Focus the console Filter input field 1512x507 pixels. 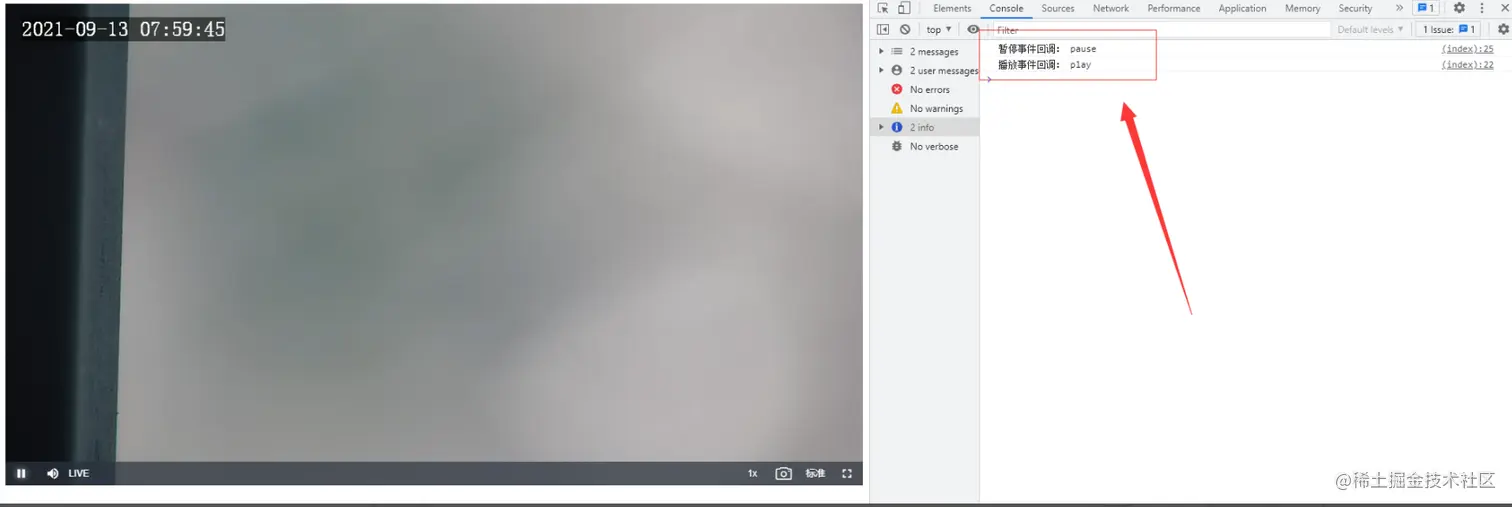pyautogui.click(x=1160, y=30)
